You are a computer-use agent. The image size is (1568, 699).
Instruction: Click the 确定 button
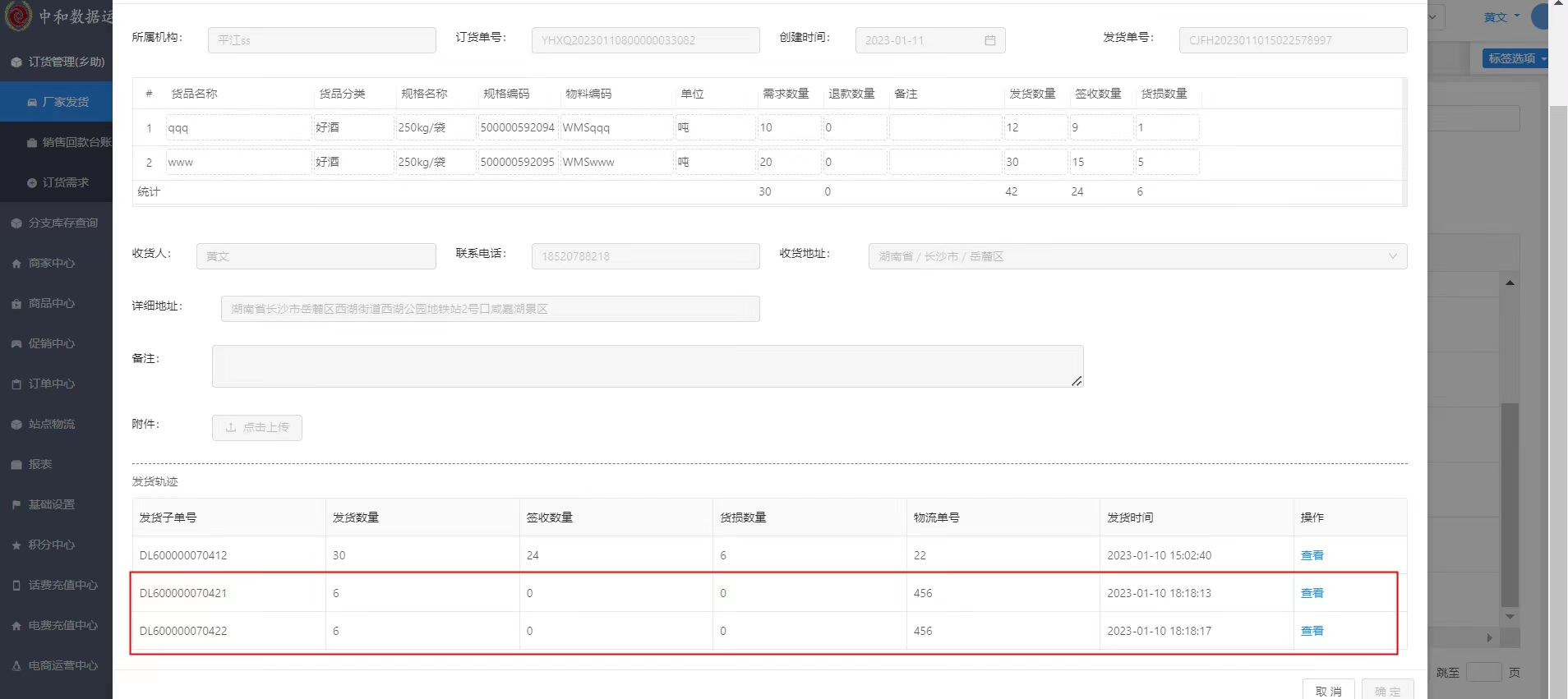pos(1387,691)
